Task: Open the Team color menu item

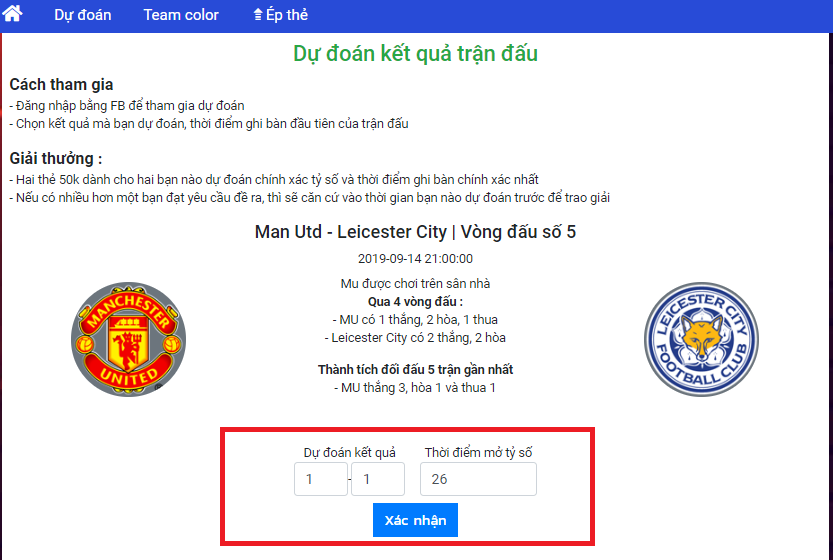Action: point(181,15)
